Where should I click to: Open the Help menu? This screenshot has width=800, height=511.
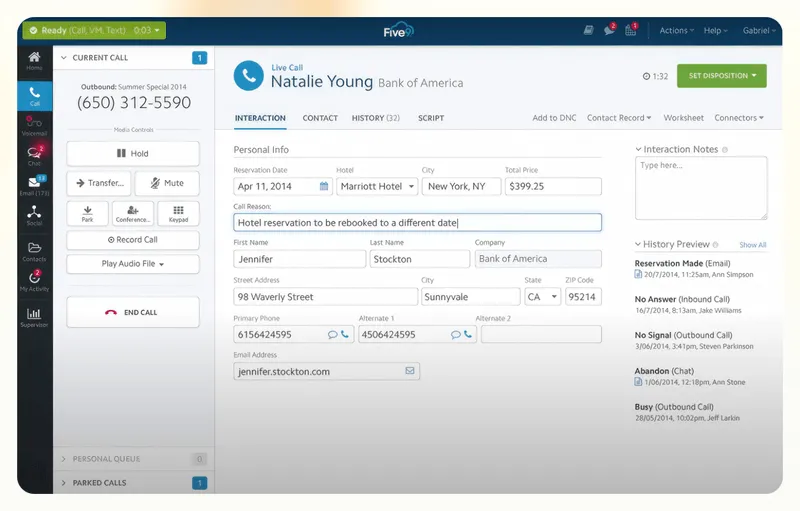[x=715, y=31]
